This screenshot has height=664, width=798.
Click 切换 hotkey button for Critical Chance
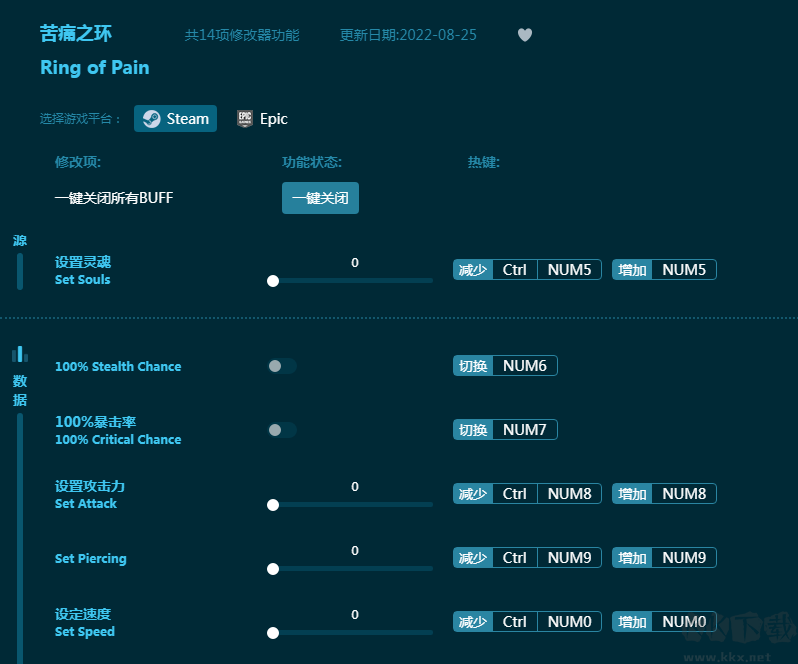473,430
